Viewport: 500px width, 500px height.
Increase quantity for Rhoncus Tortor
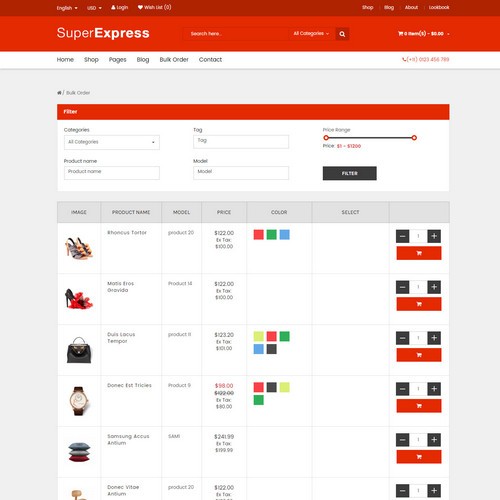click(434, 236)
